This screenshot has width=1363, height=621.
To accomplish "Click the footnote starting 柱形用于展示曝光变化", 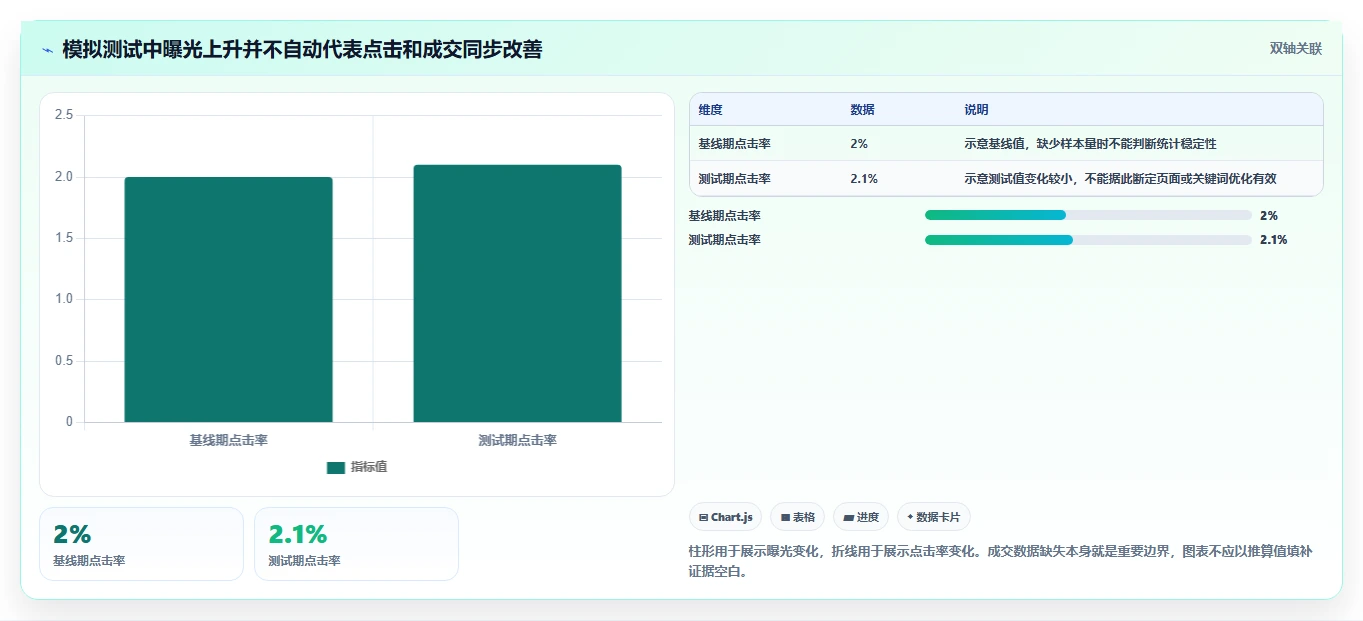I will pyautogui.click(x=1000, y=561).
